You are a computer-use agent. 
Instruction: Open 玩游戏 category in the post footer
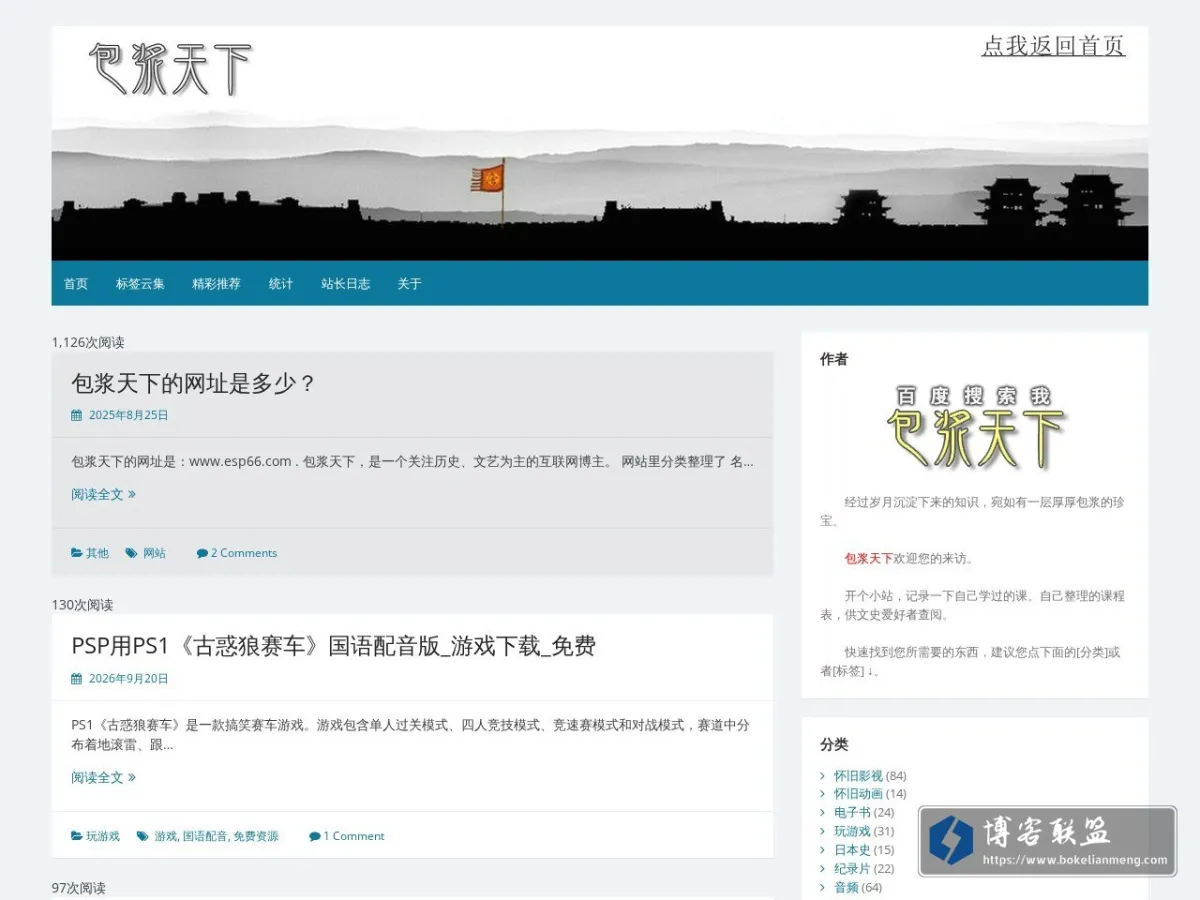tap(103, 836)
